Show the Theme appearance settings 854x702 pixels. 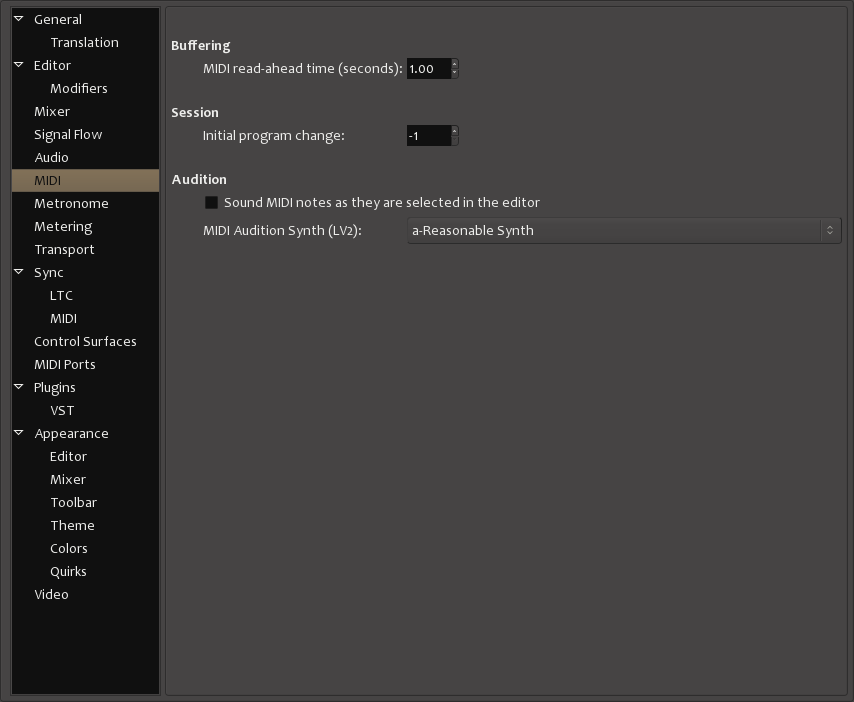pyautogui.click(x=72, y=525)
